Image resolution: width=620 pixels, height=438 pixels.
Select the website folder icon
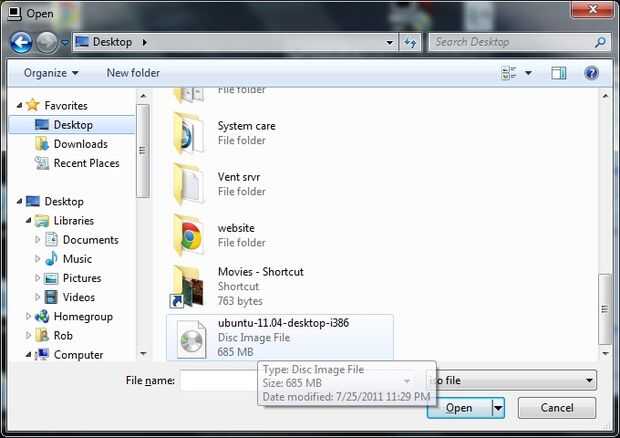[x=189, y=235]
